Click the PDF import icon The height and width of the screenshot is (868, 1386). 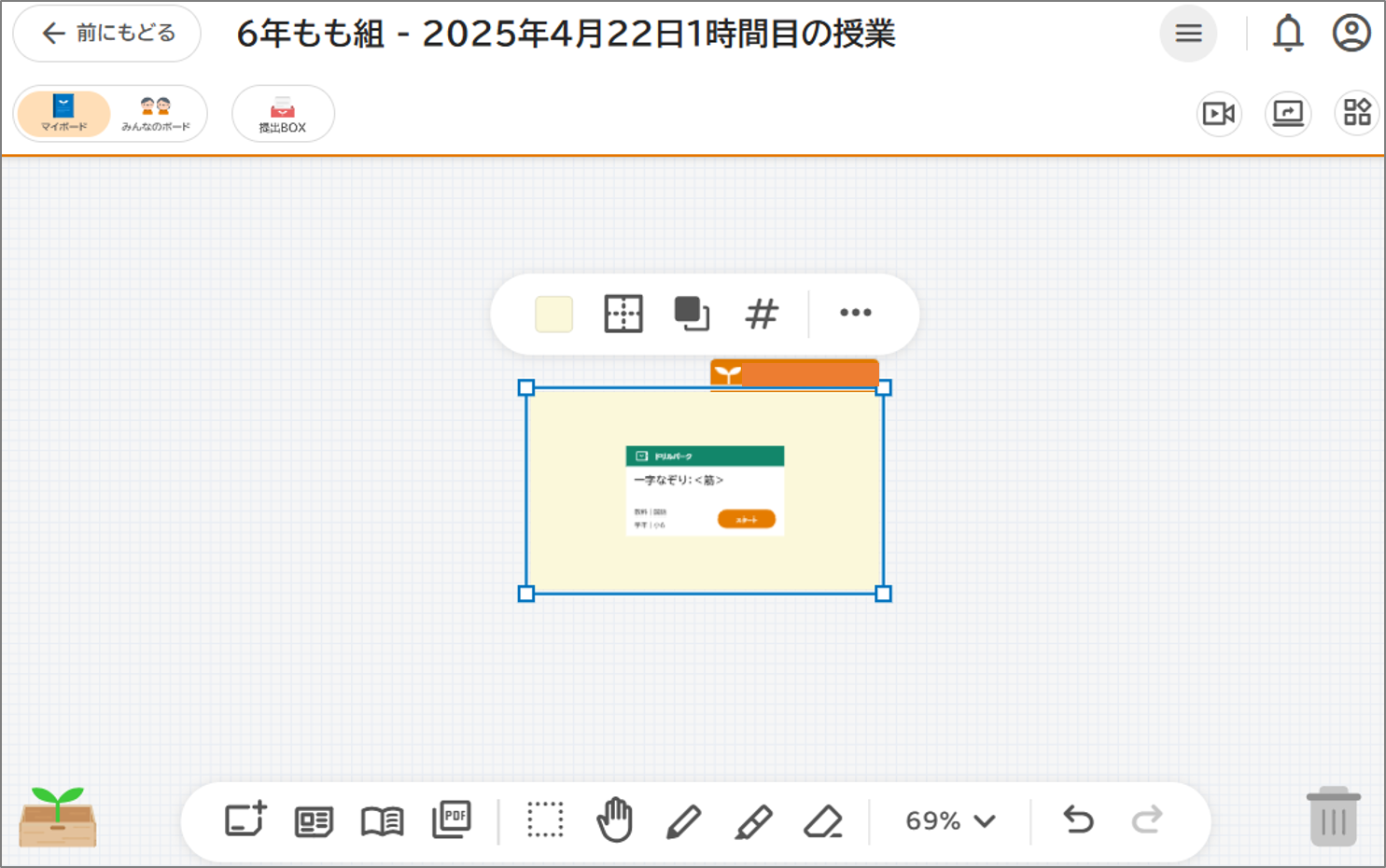point(452,819)
